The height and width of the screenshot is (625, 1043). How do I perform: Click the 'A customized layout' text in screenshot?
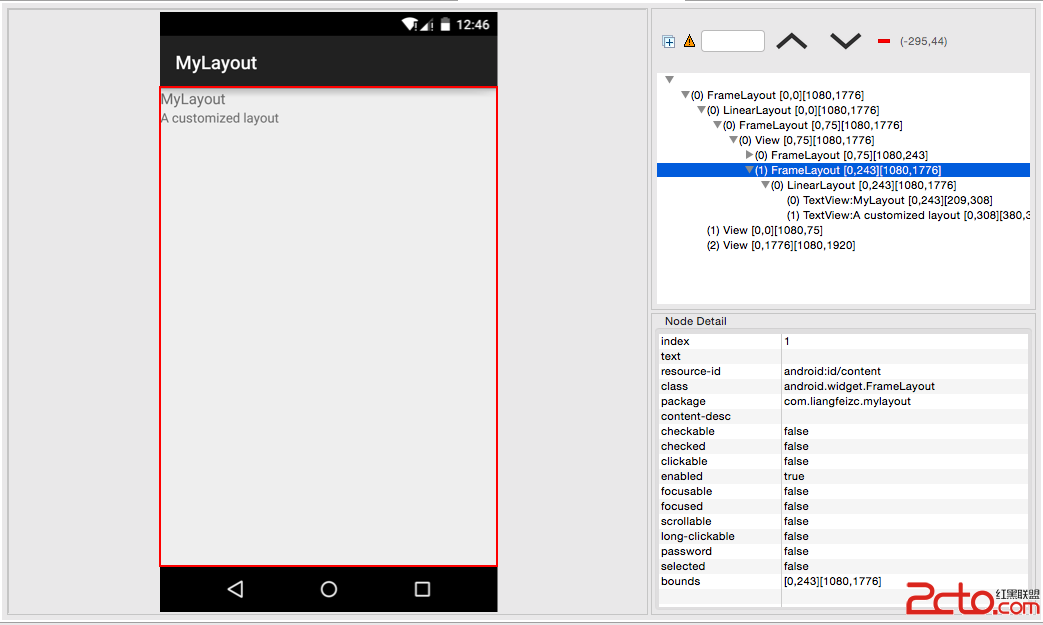(220, 118)
